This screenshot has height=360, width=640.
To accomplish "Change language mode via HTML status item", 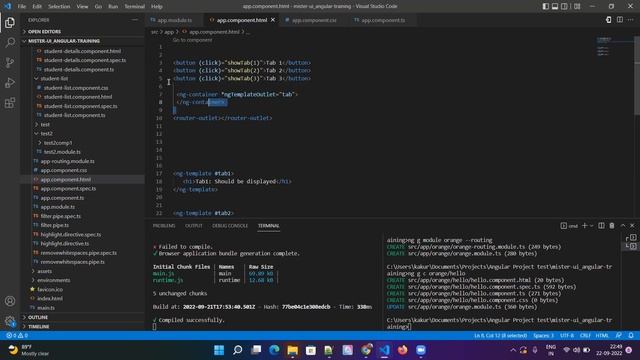I will pos(602,336).
